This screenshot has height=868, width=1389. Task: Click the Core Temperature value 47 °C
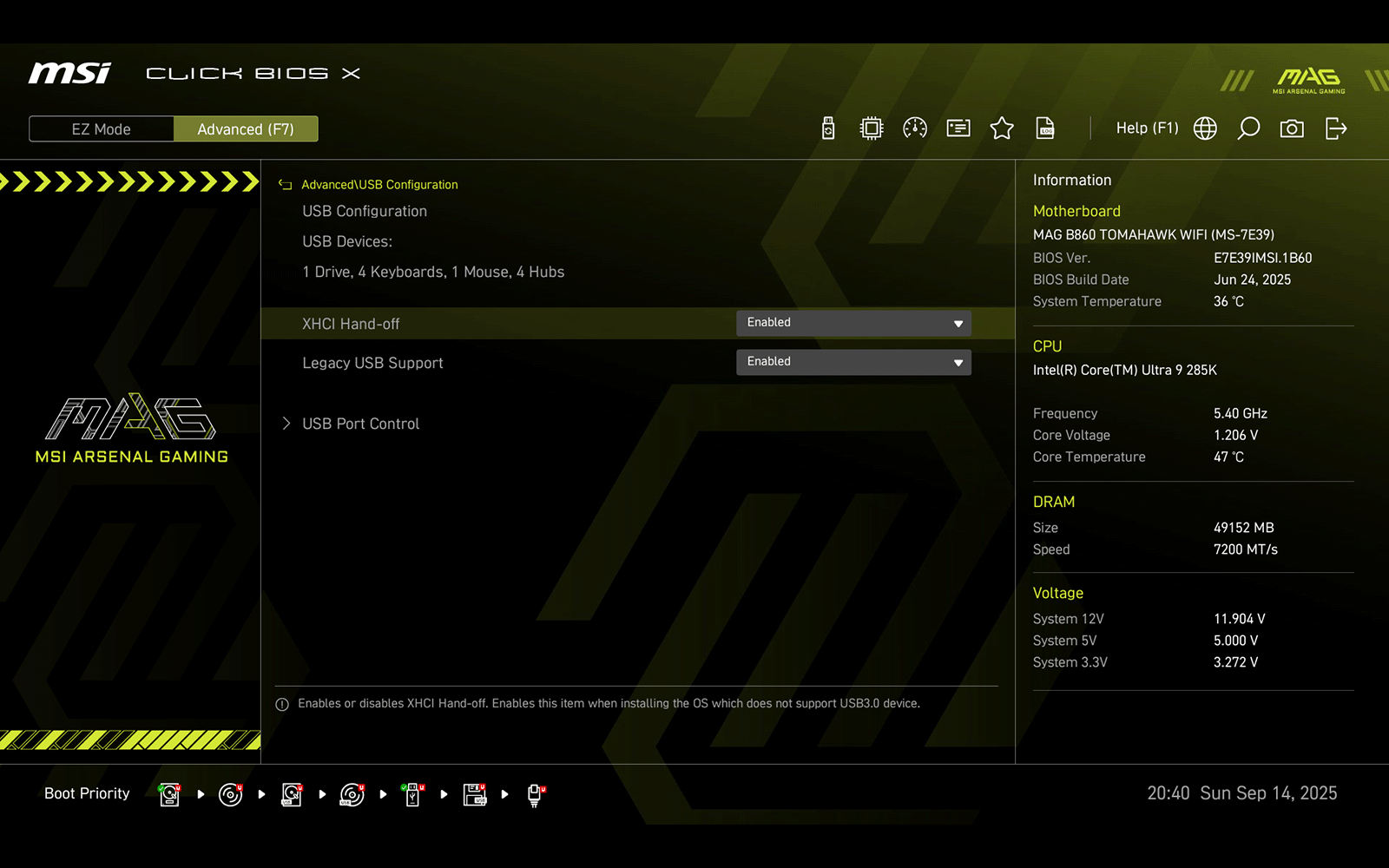(1228, 457)
